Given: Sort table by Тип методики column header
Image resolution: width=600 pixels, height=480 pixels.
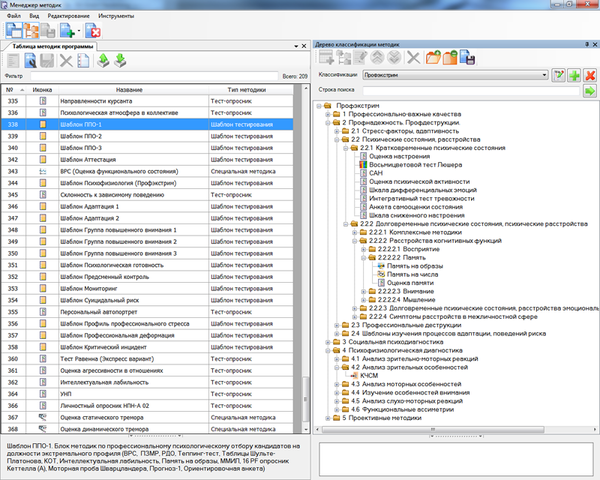Looking at the screenshot, I should click(x=247, y=90).
